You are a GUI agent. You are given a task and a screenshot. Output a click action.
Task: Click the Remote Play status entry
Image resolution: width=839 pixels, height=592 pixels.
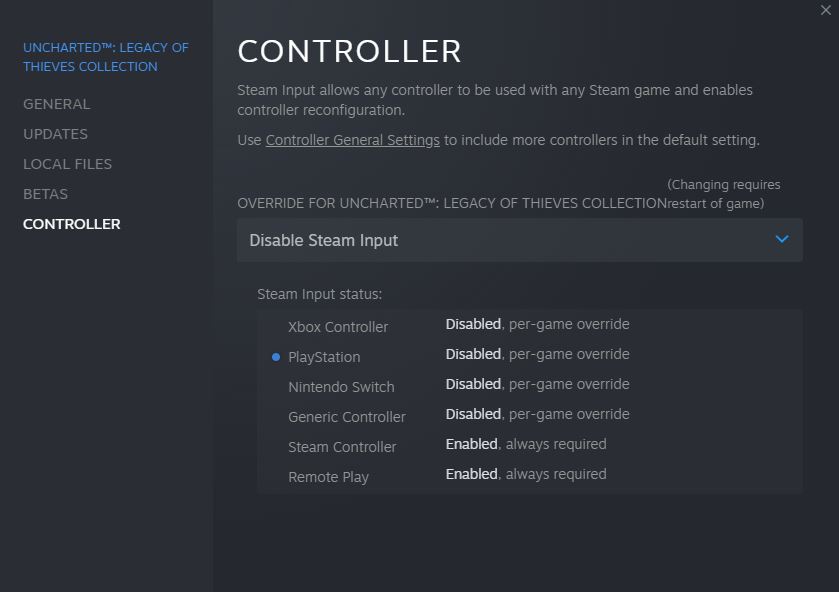coord(328,477)
